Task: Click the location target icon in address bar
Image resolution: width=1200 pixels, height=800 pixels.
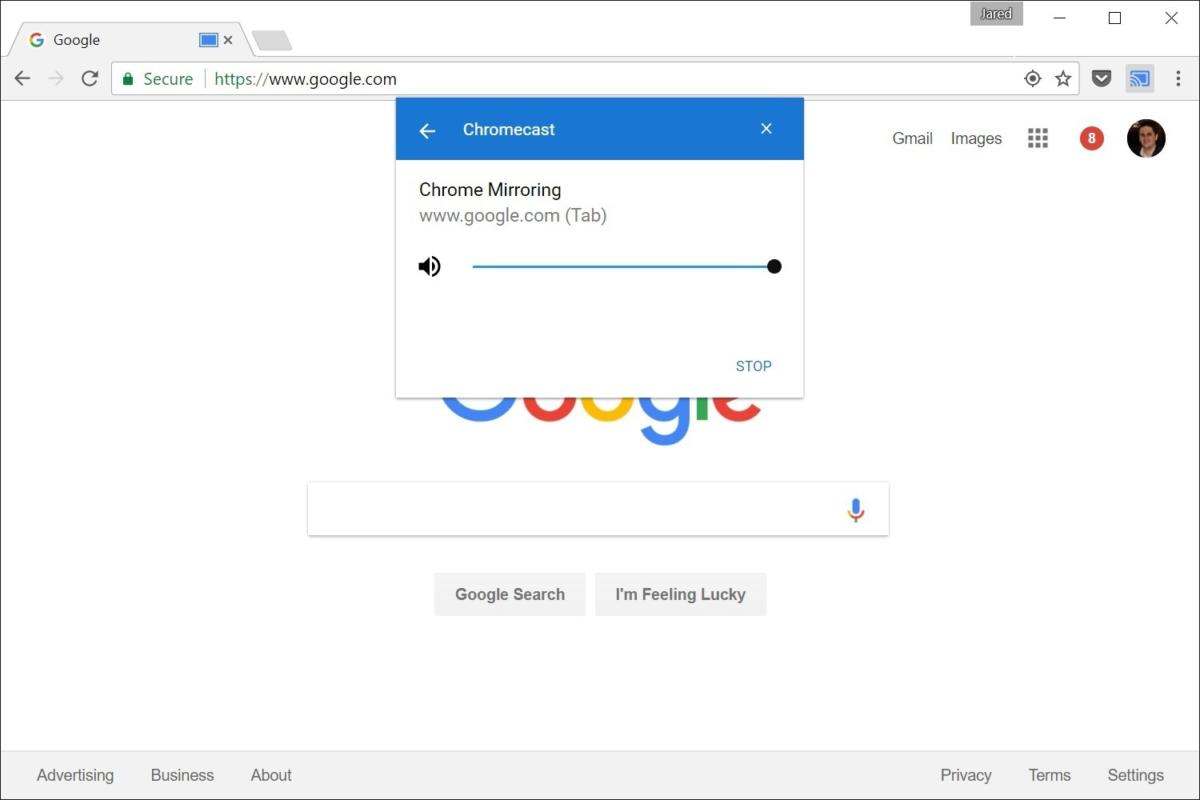Action: pyautogui.click(x=1033, y=78)
